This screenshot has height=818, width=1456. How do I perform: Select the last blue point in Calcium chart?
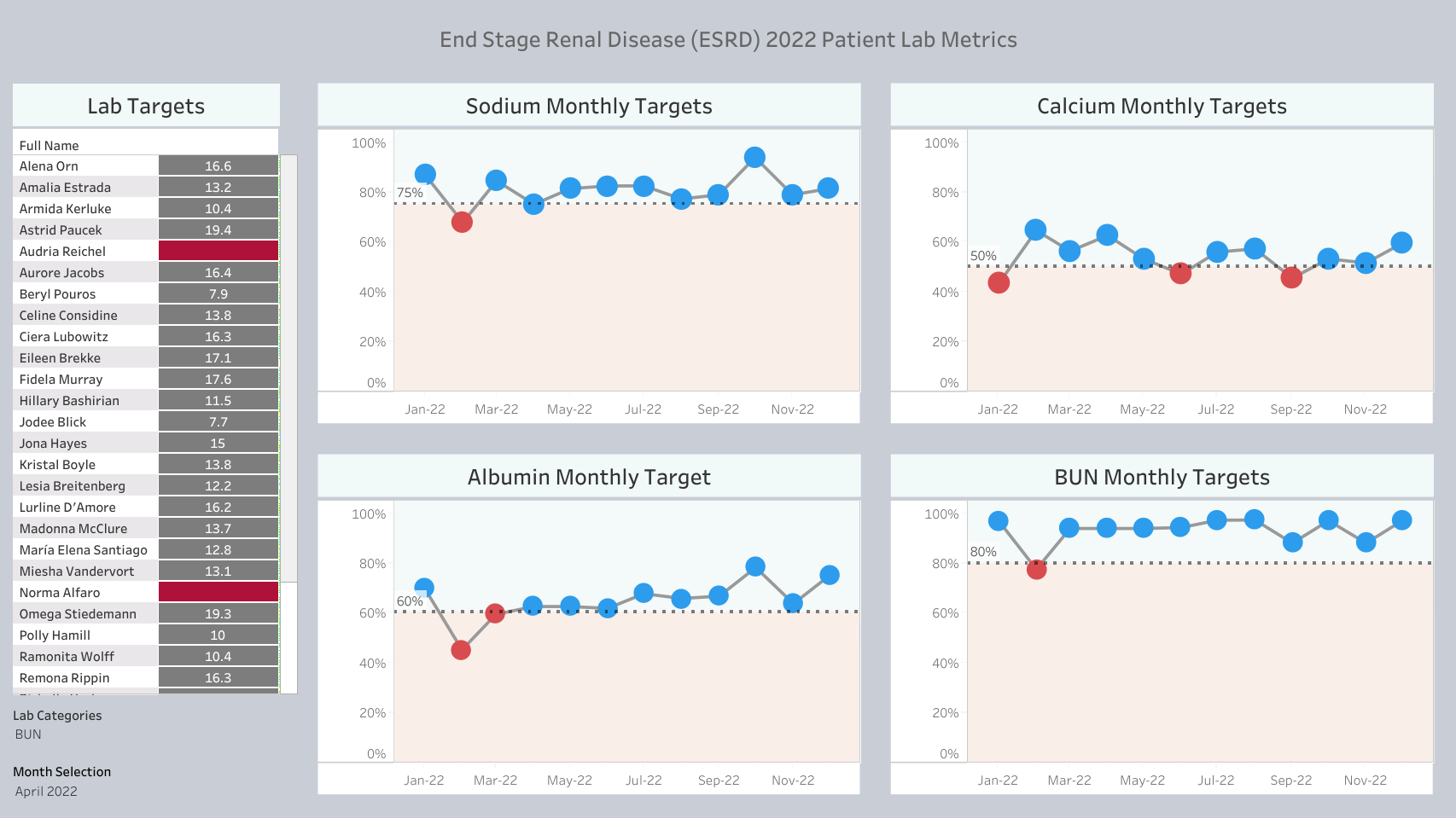pyautogui.click(x=1401, y=242)
